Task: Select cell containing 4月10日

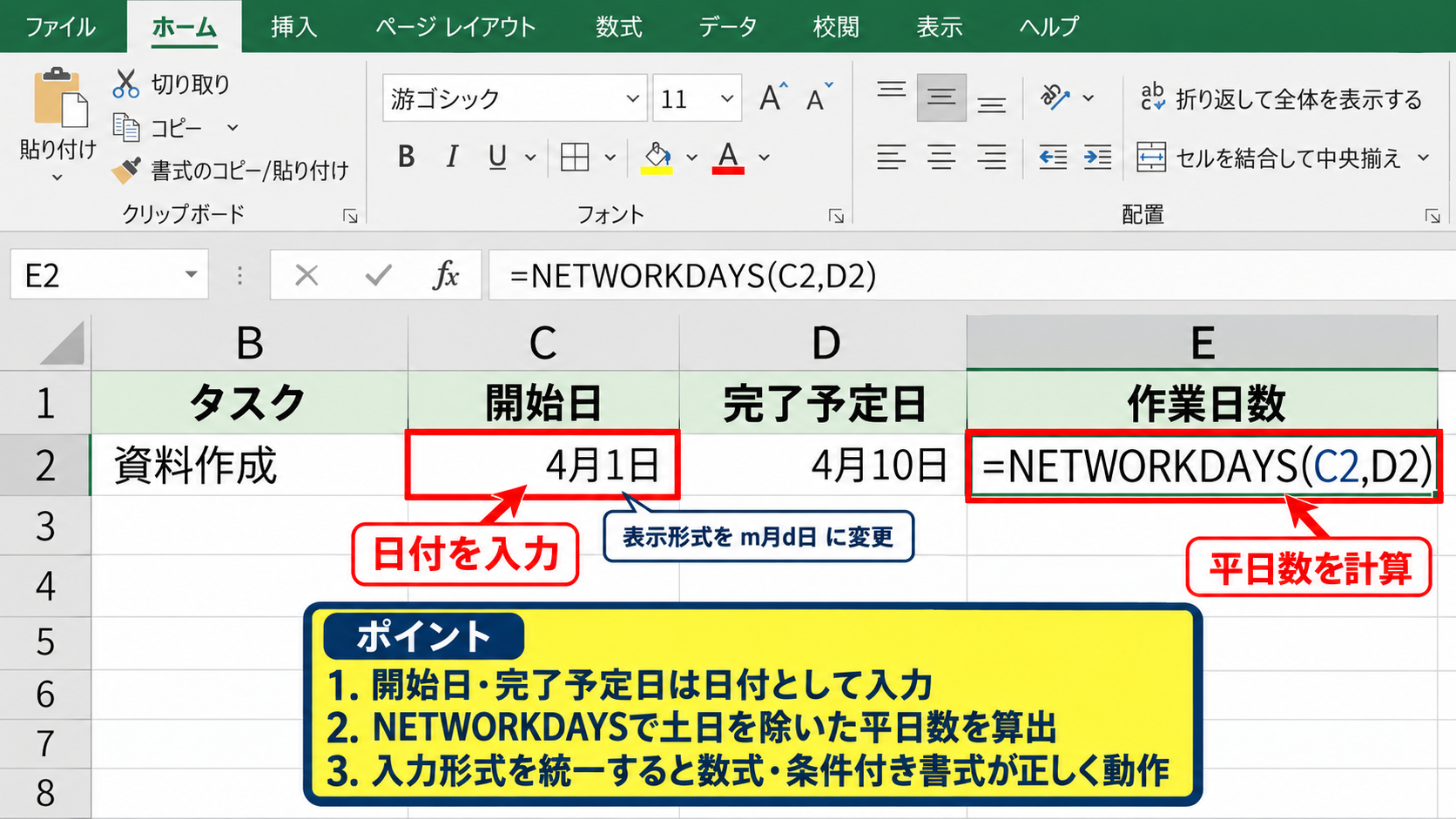Action: pyautogui.click(x=824, y=465)
